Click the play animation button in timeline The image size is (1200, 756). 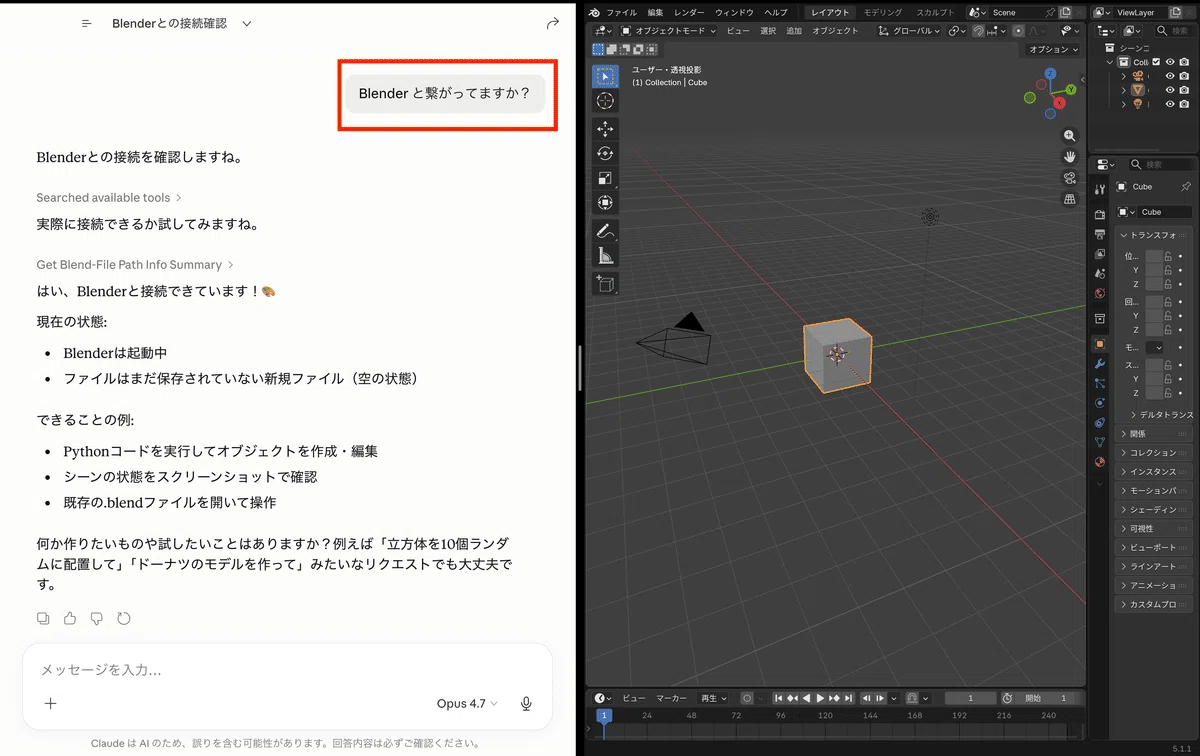pyautogui.click(x=820, y=698)
